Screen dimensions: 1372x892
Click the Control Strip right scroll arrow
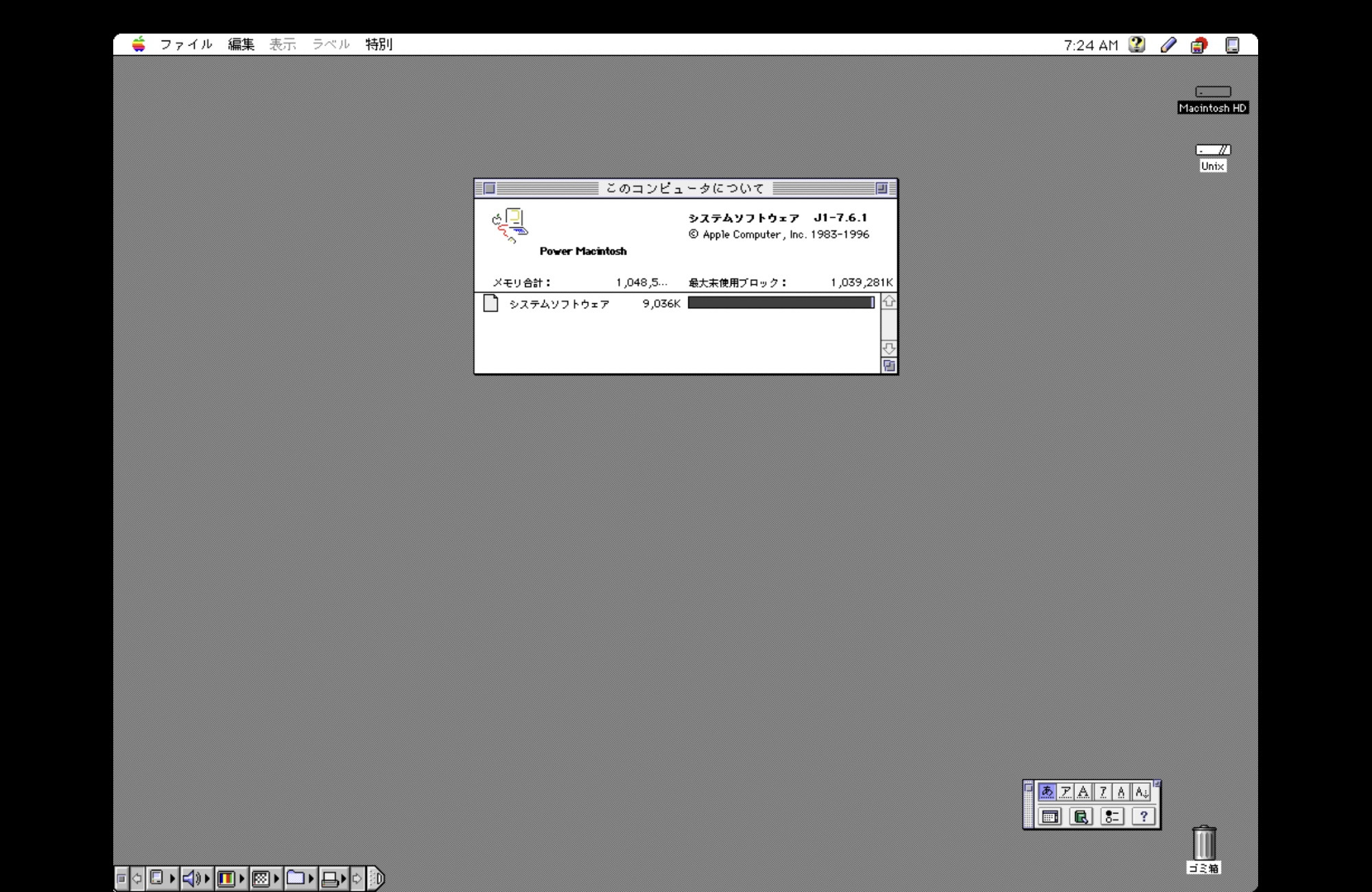click(x=357, y=878)
